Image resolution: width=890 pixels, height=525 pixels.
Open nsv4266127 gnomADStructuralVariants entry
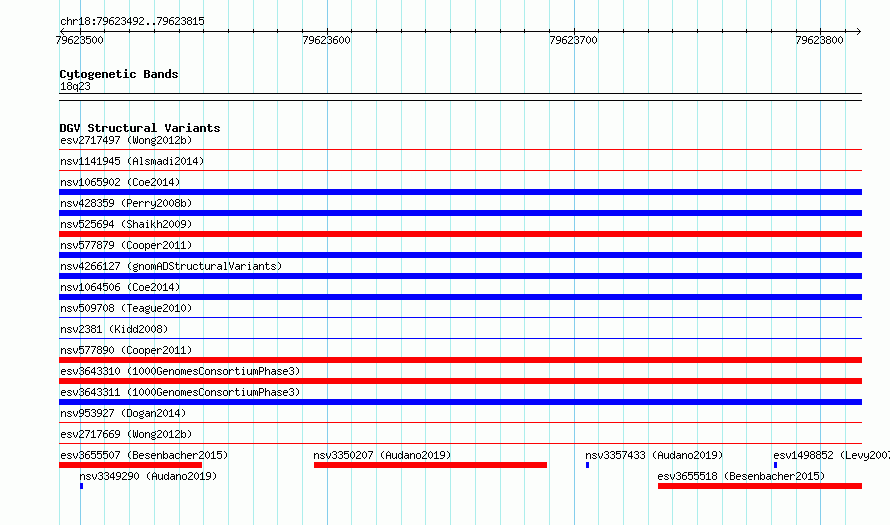[171, 266]
